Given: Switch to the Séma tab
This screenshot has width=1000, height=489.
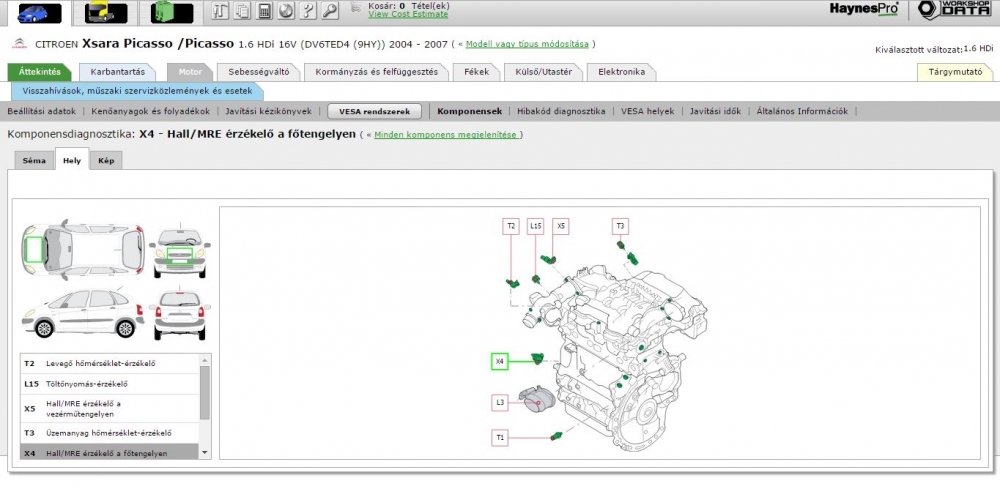Looking at the screenshot, I should tap(34, 161).
